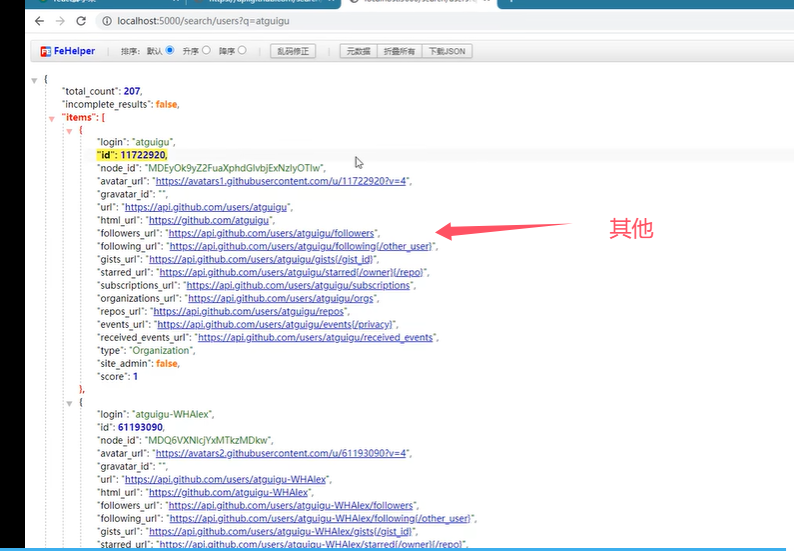
Task: Select the 默认 default sort radio button
Action: coord(170,50)
